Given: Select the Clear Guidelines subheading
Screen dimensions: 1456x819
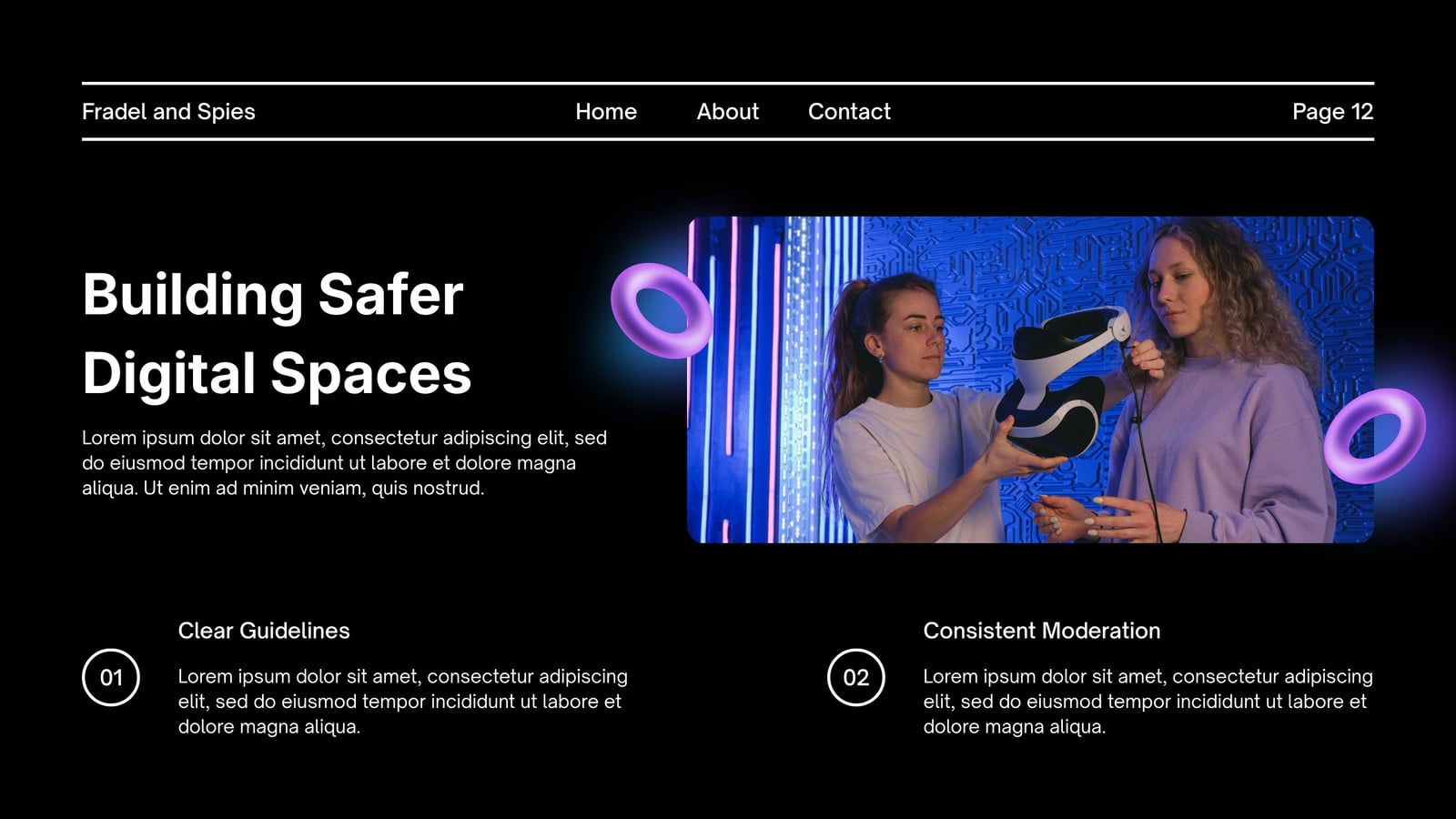Looking at the screenshot, I should pos(264,631).
